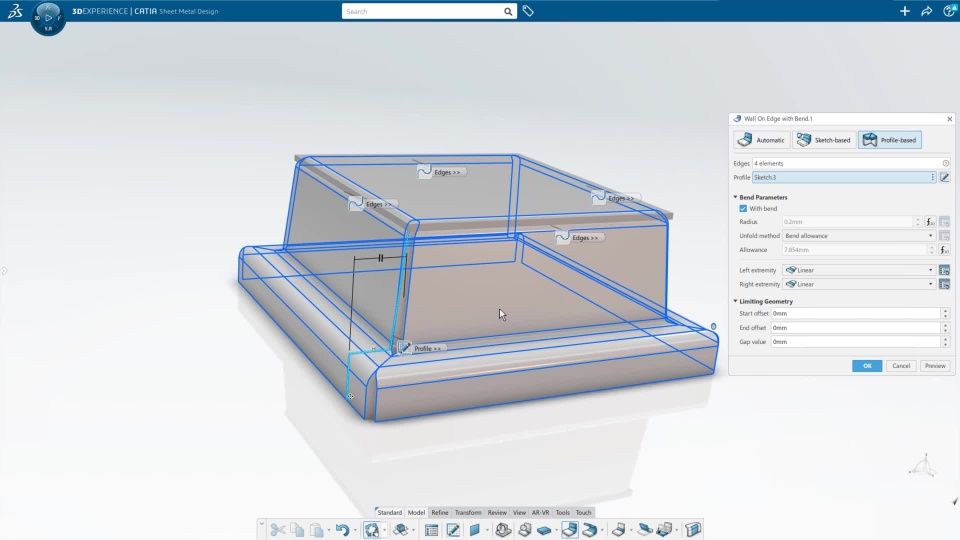This screenshot has width=960, height=540.
Task: Click the search magnifier icon
Action: [x=508, y=11]
